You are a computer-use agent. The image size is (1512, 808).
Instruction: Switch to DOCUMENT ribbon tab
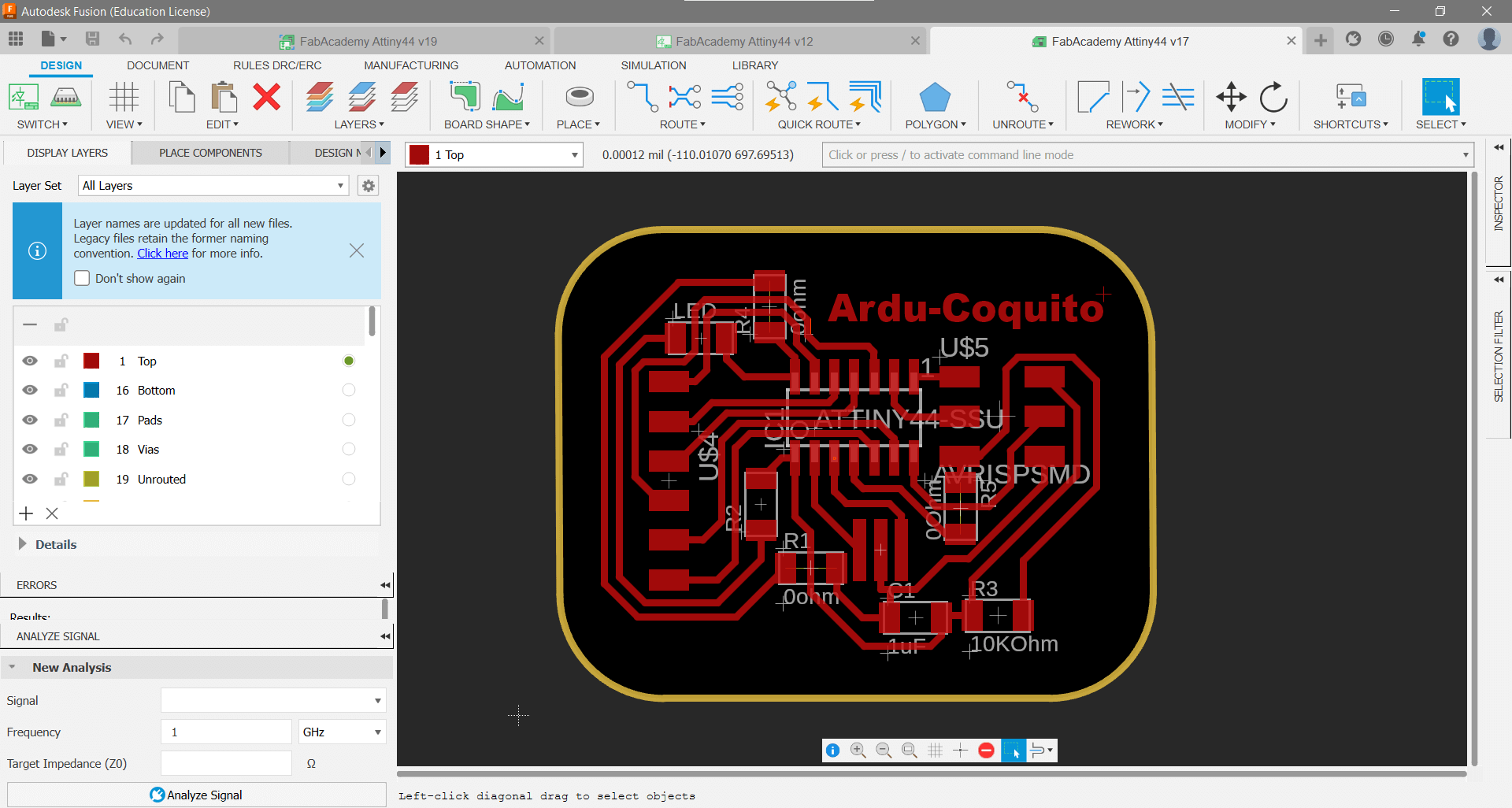click(157, 65)
